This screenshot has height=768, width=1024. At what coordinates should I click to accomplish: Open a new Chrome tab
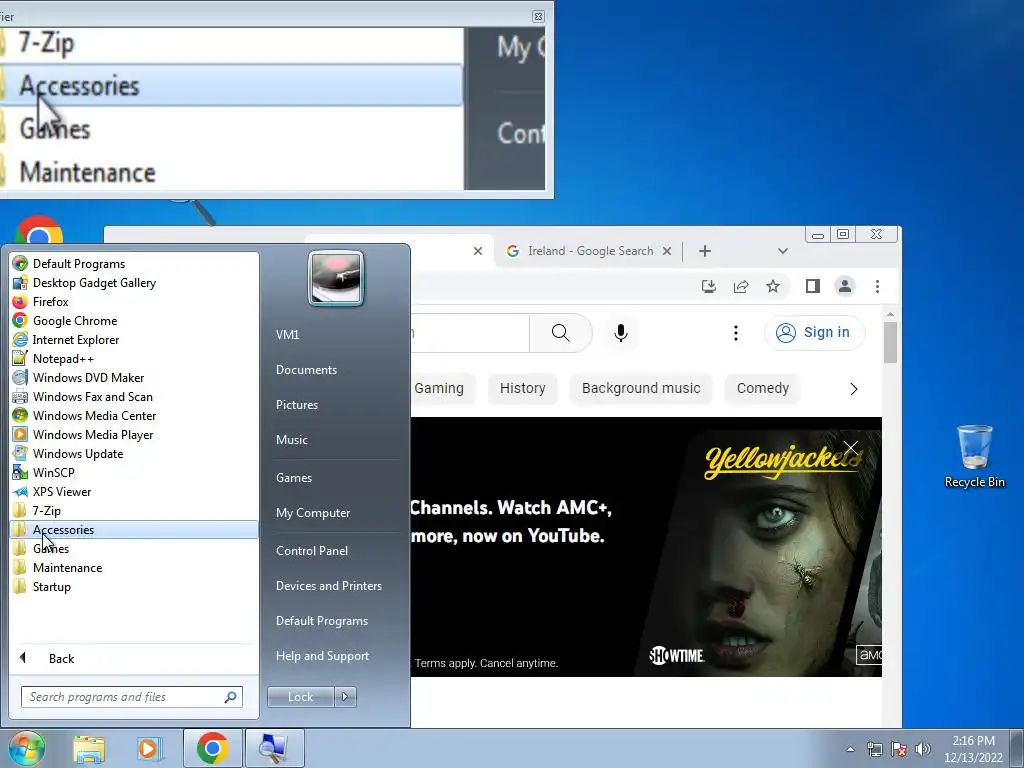[705, 251]
